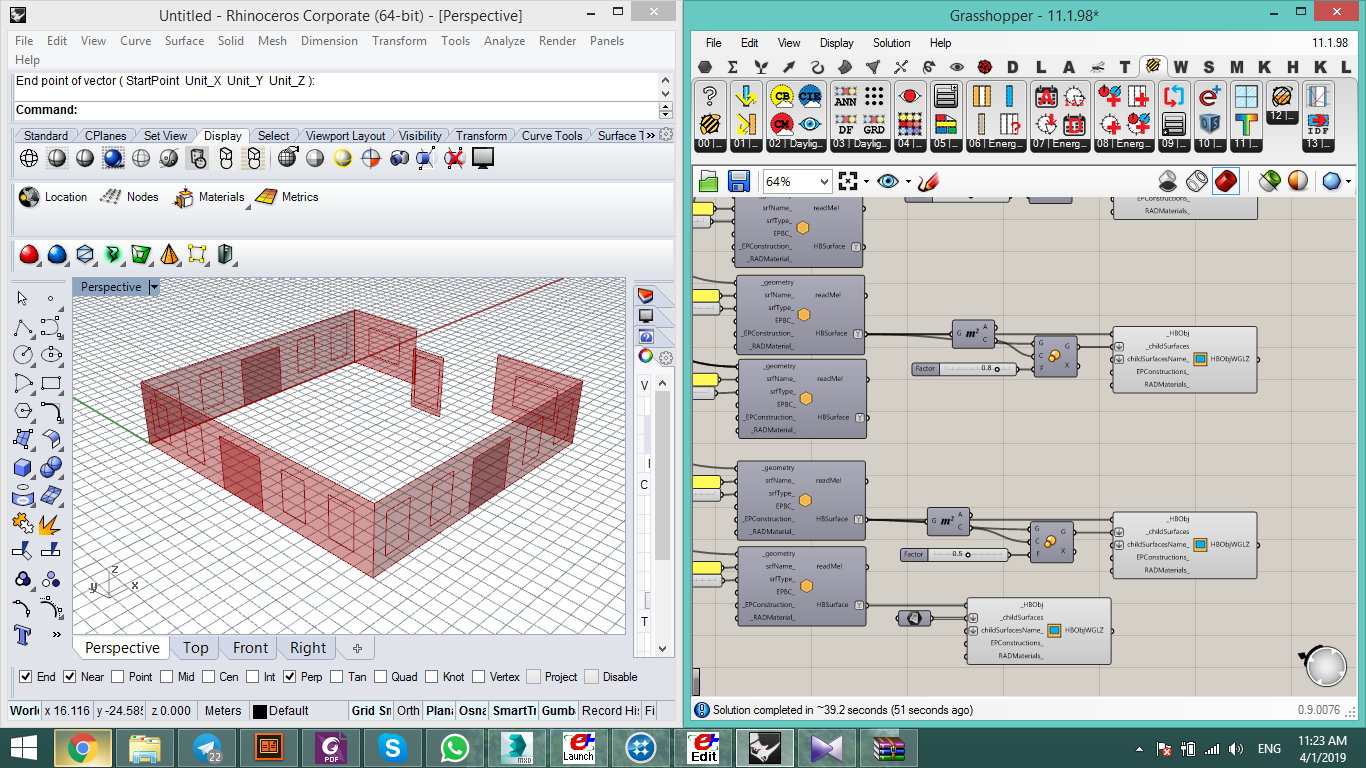Image resolution: width=1366 pixels, height=768 pixels.
Task: Click the question mark icon in Honeybee ribbon
Action: [710, 97]
